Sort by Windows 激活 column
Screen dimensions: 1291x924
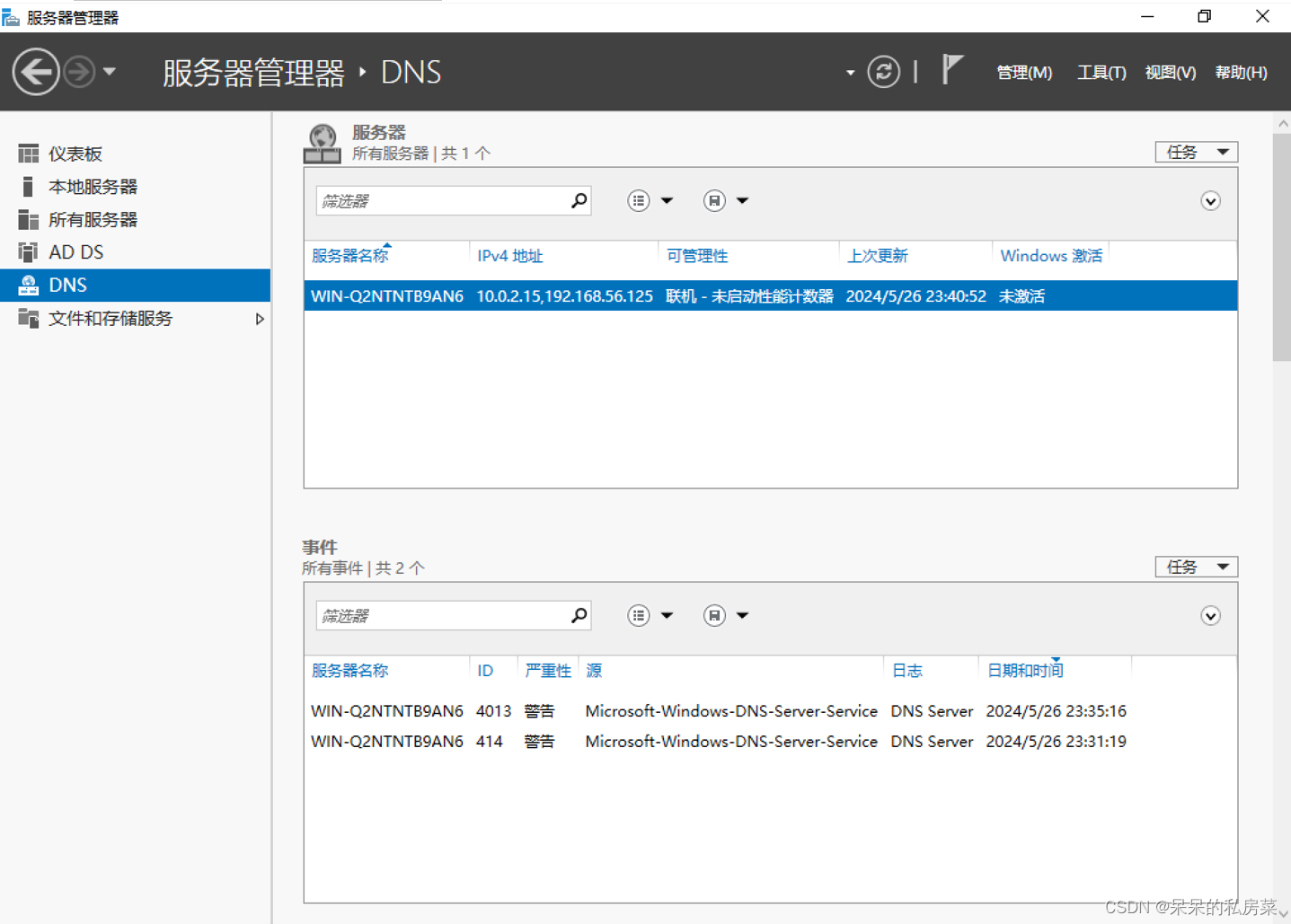click(1051, 256)
